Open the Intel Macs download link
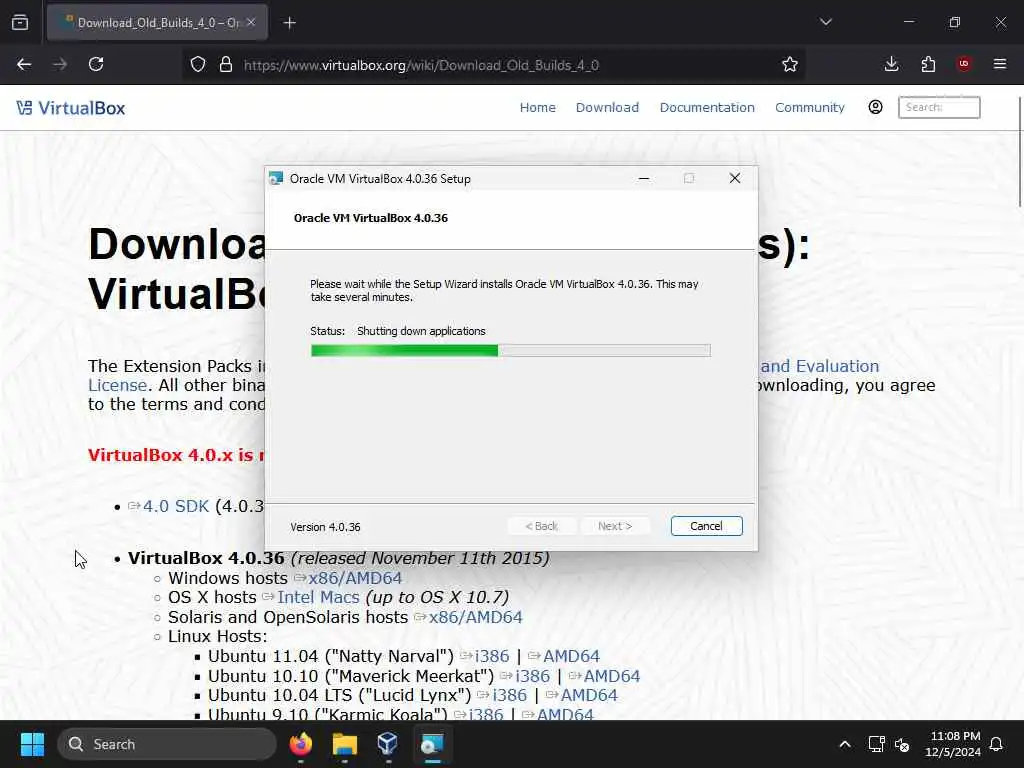This screenshot has height=768, width=1024. (318, 597)
